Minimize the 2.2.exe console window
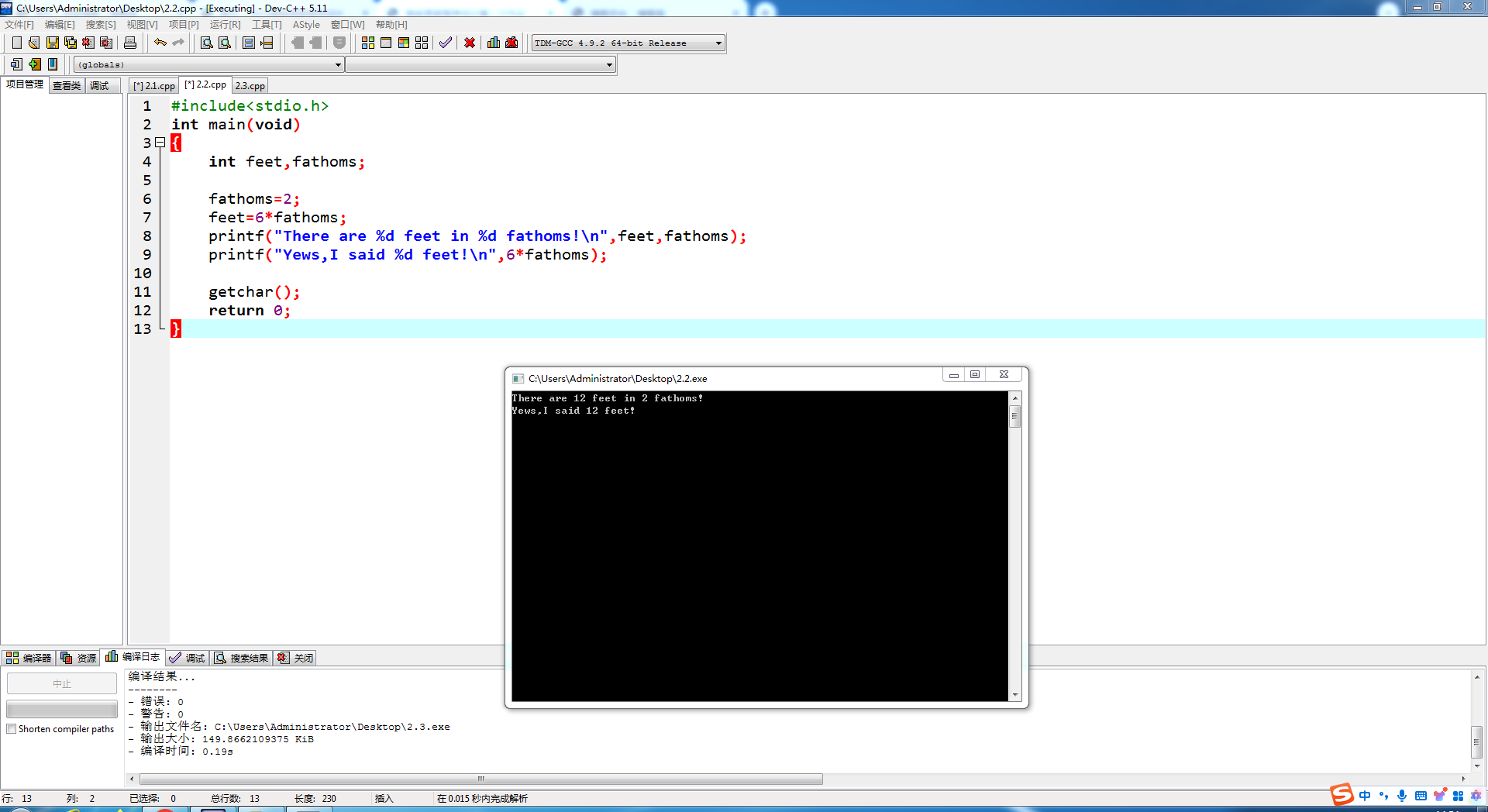 coord(954,375)
